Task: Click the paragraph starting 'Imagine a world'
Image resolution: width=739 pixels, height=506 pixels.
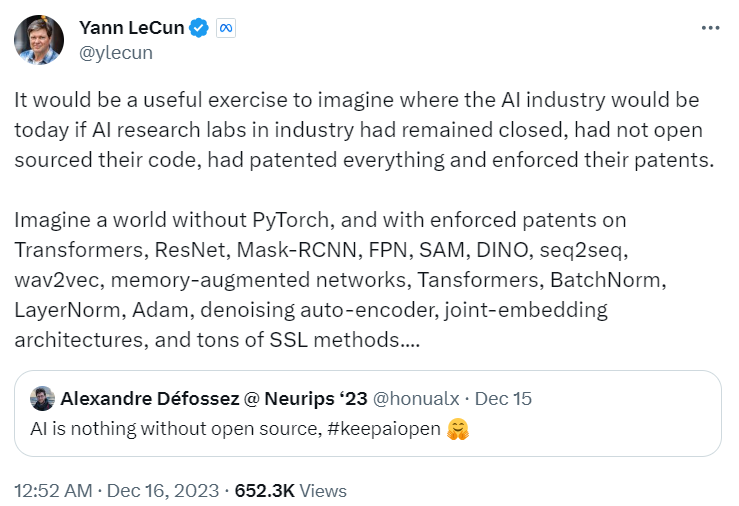Action: coord(340,280)
